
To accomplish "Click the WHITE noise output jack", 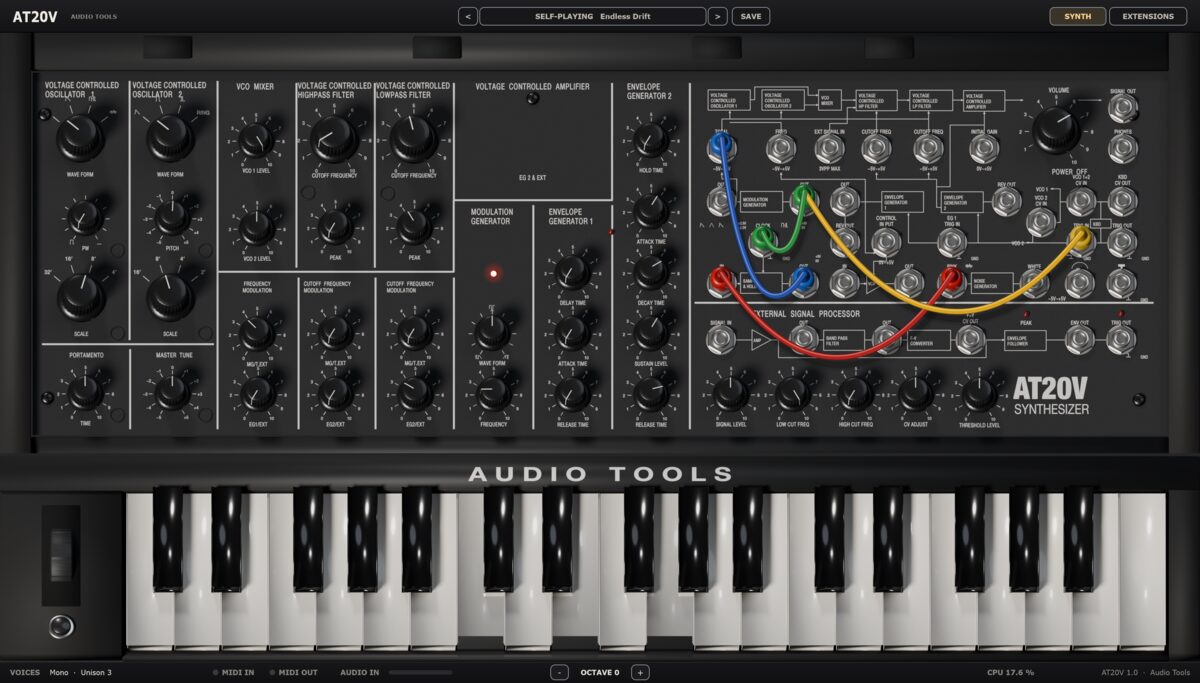I will tap(1036, 283).
